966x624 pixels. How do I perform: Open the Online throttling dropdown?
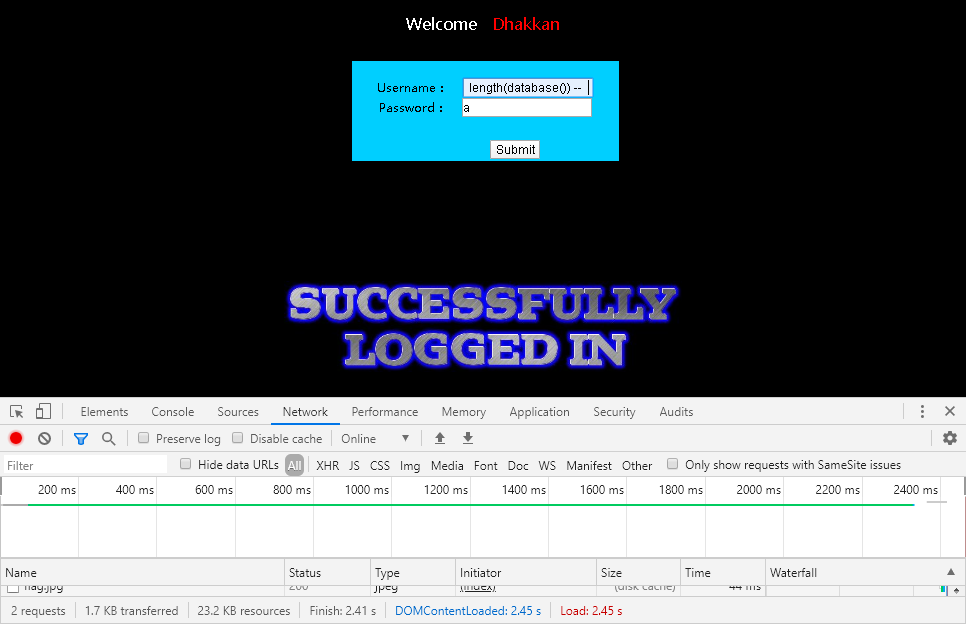tap(375, 438)
